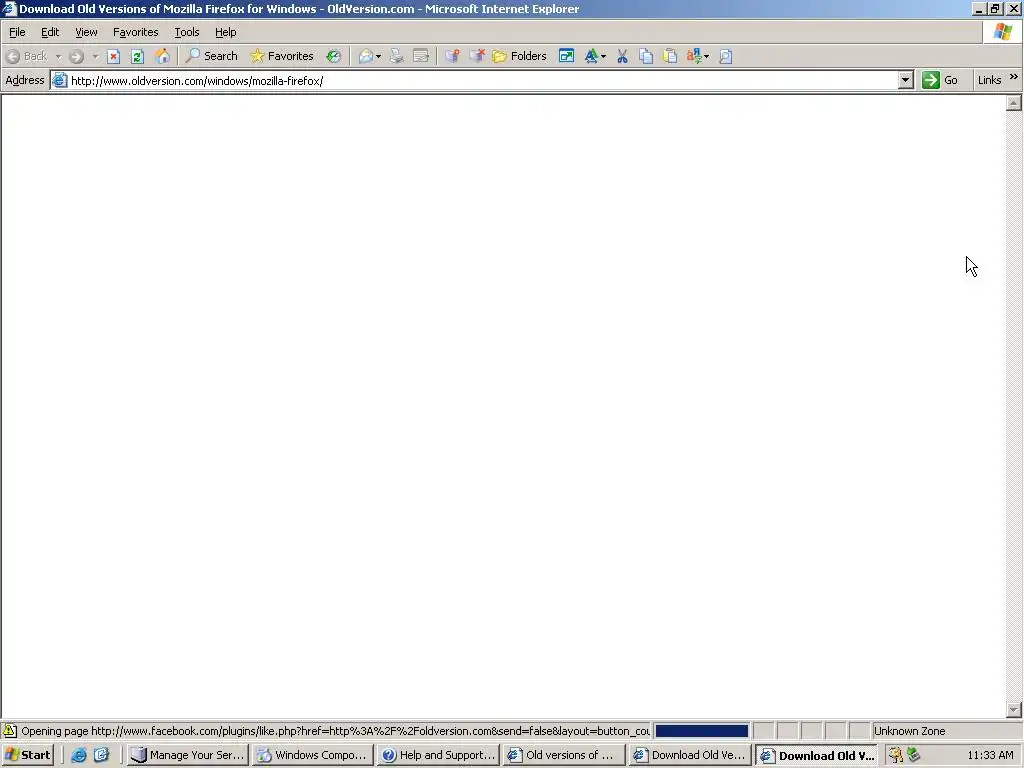Click the second system tray icon
This screenshot has width=1024, height=768.
(914, 755)
